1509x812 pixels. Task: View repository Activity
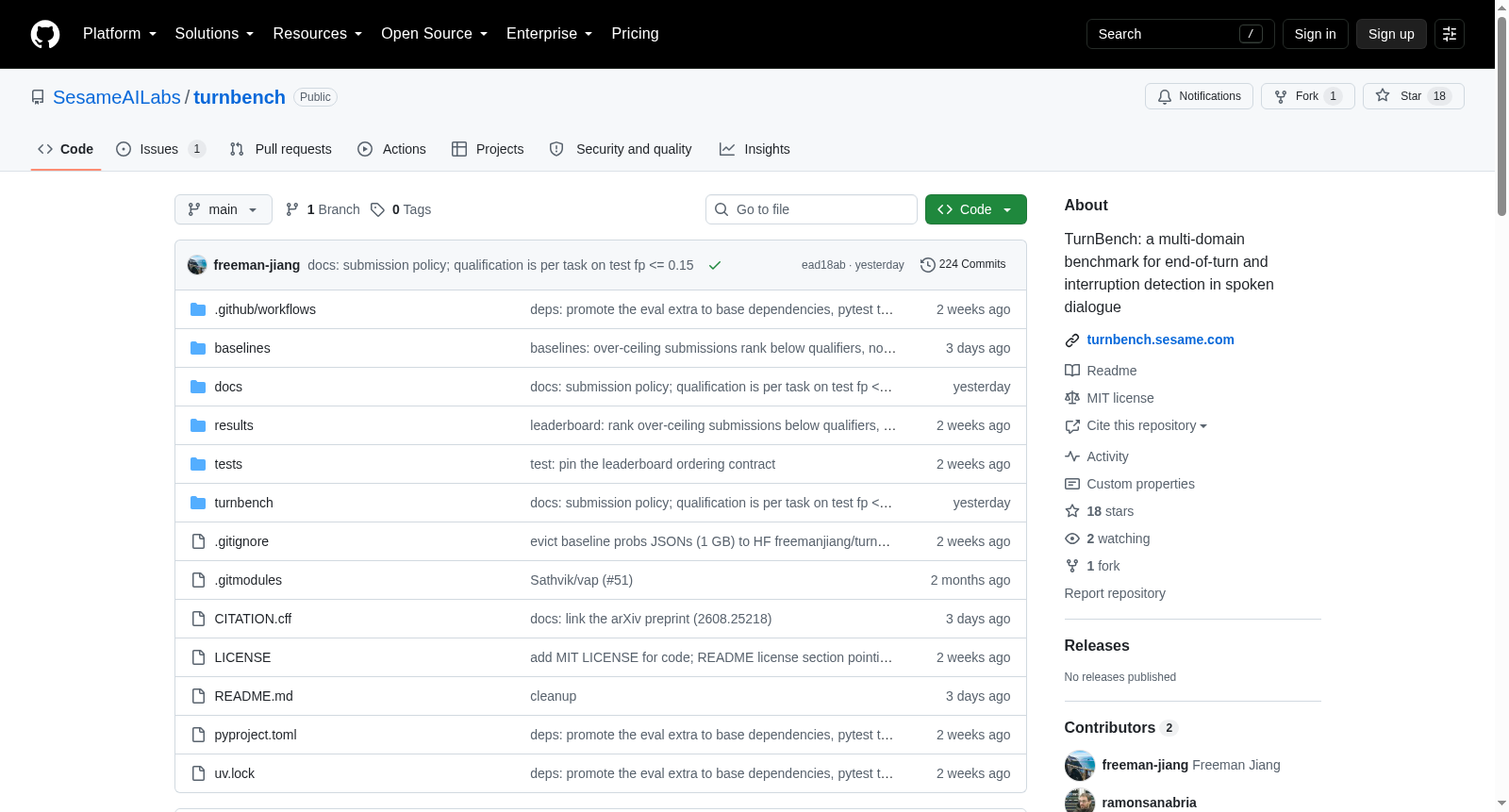pyautogui.click(x=1097, y=456)
